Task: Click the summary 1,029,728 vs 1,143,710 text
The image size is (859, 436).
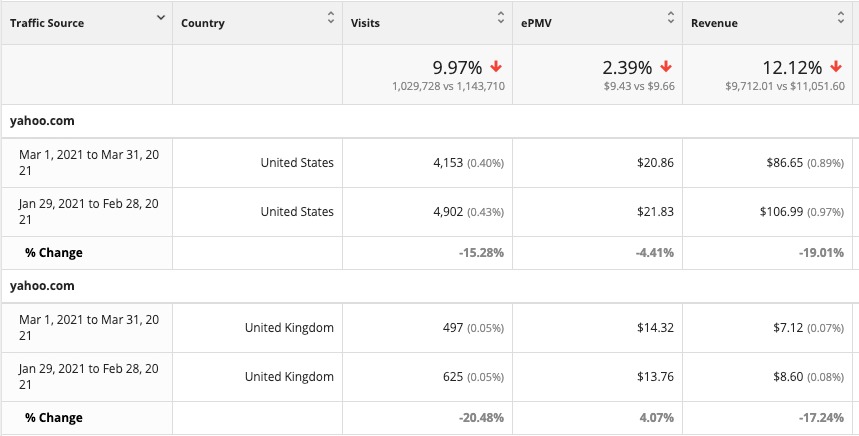Action: pos(449,87)
